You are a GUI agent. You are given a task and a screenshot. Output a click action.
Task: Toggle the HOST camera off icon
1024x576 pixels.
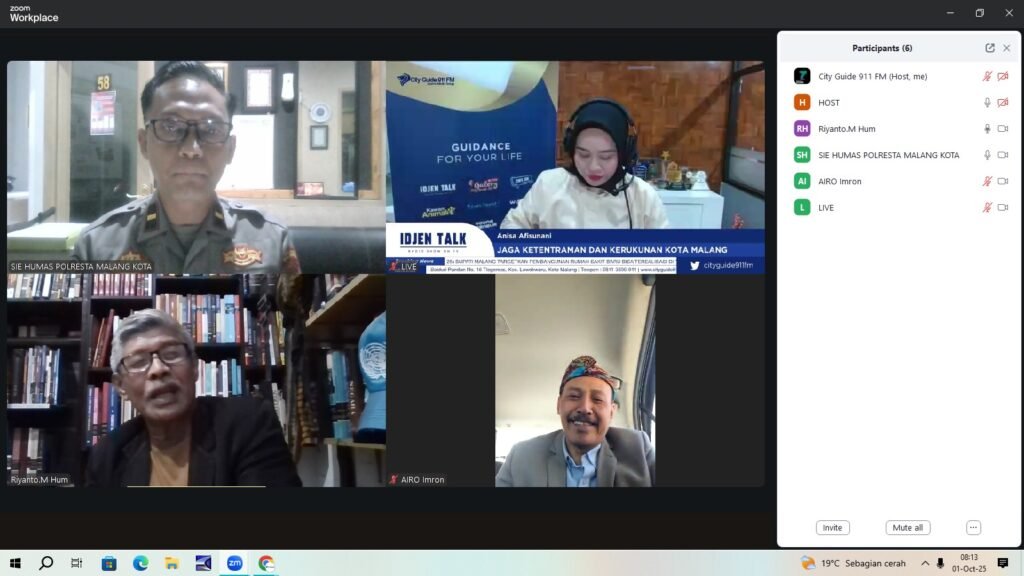pyautogui.click(x=1003, y=103)
